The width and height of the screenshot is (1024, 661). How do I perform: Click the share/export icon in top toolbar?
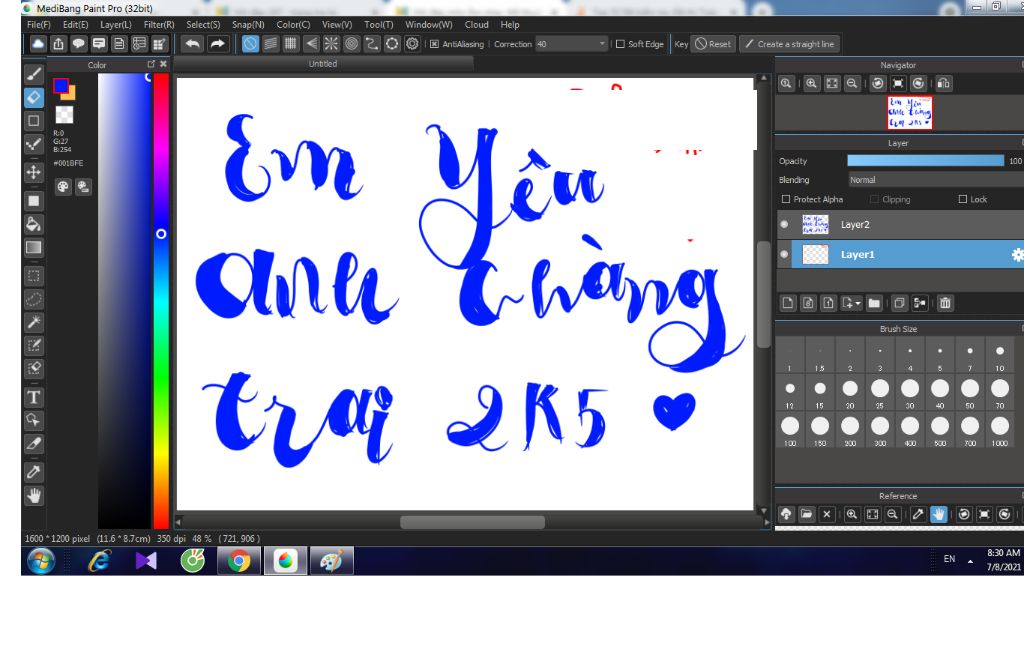58,44
